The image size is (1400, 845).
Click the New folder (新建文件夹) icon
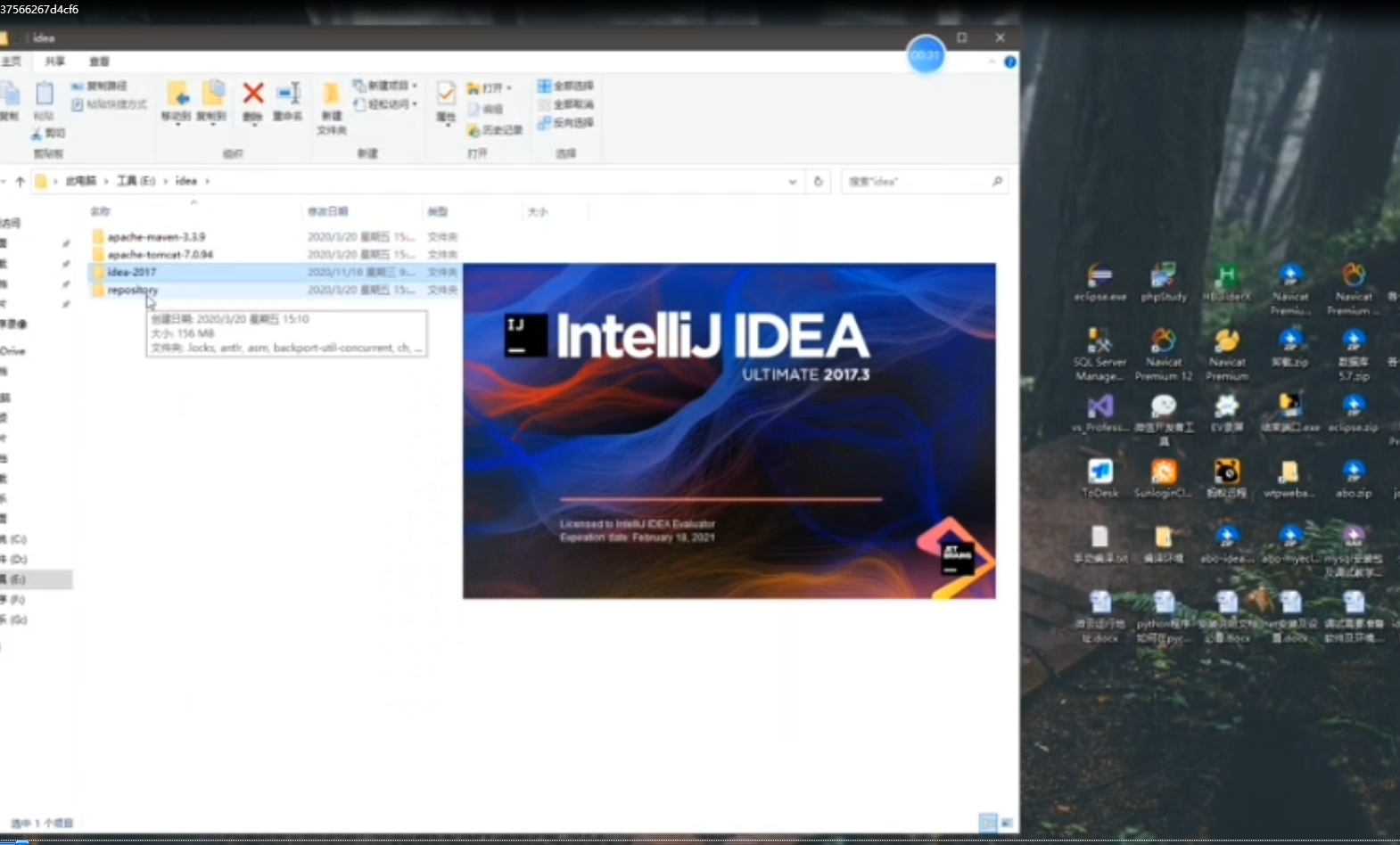click(x=331, y=94)
